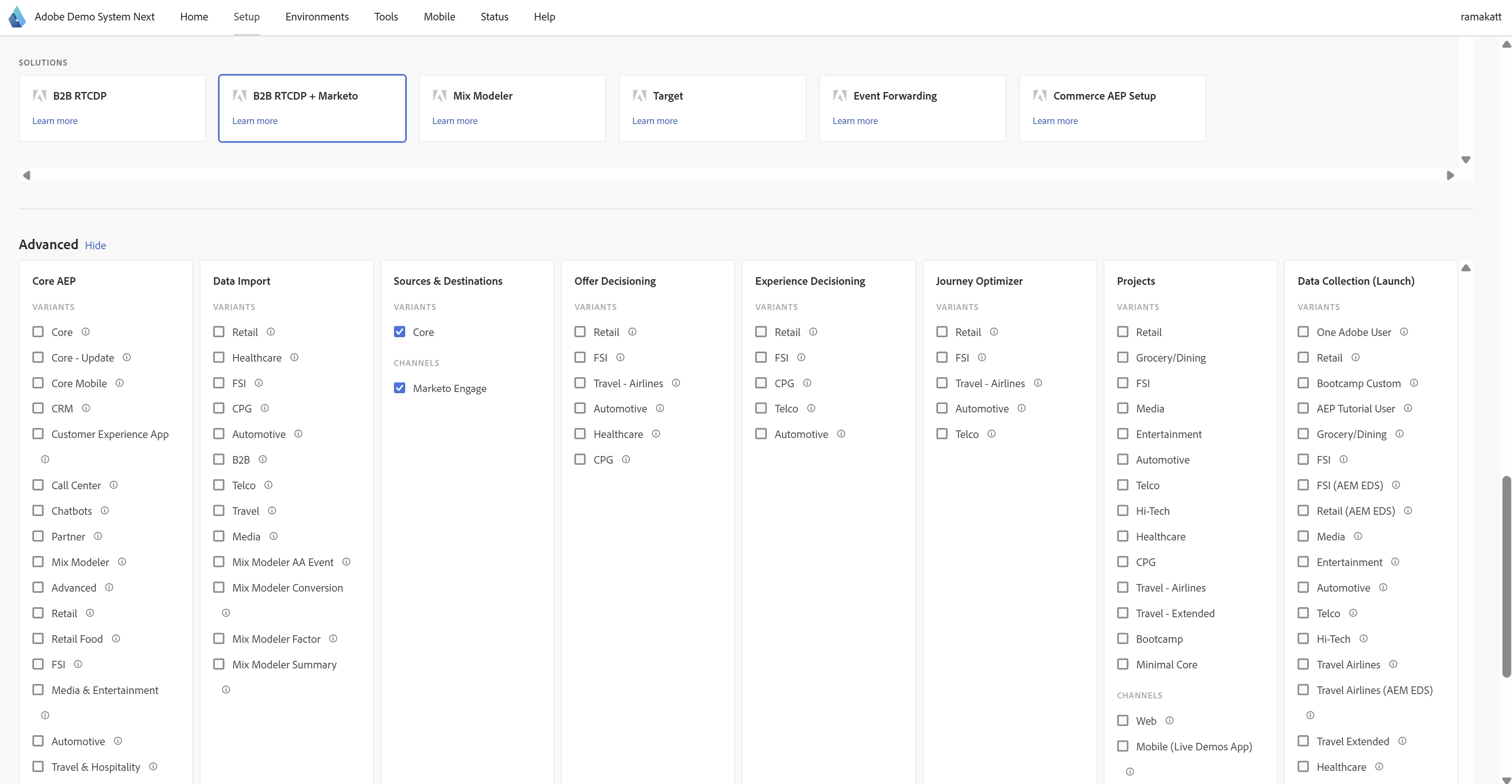Click the Adobe Demo System Next logo icon
Image resolution: width=1512 pixels, height=784 pixels.
tap(17, 16)
